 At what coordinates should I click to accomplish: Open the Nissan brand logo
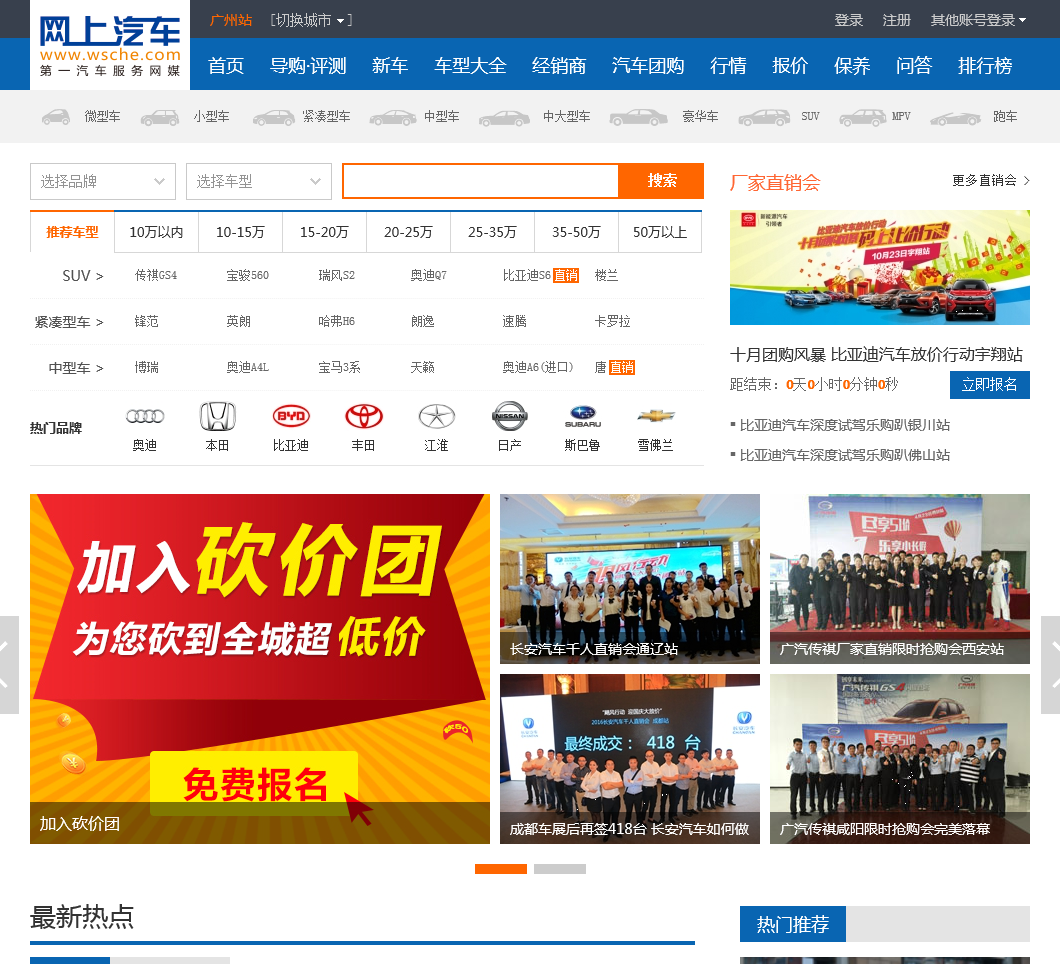pos(510,416)
